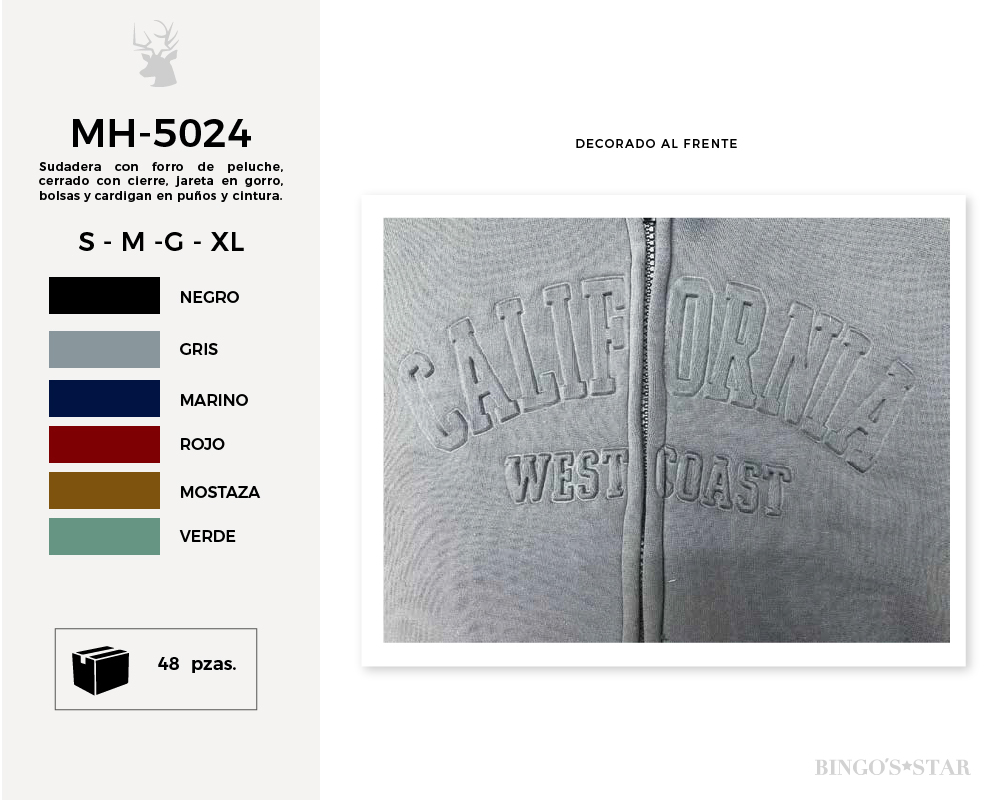Click the BINGO'S STAR brand watermark
The height and width of the screenshot is (800, 1000).
pyautogui.click(x=892, y=767)
